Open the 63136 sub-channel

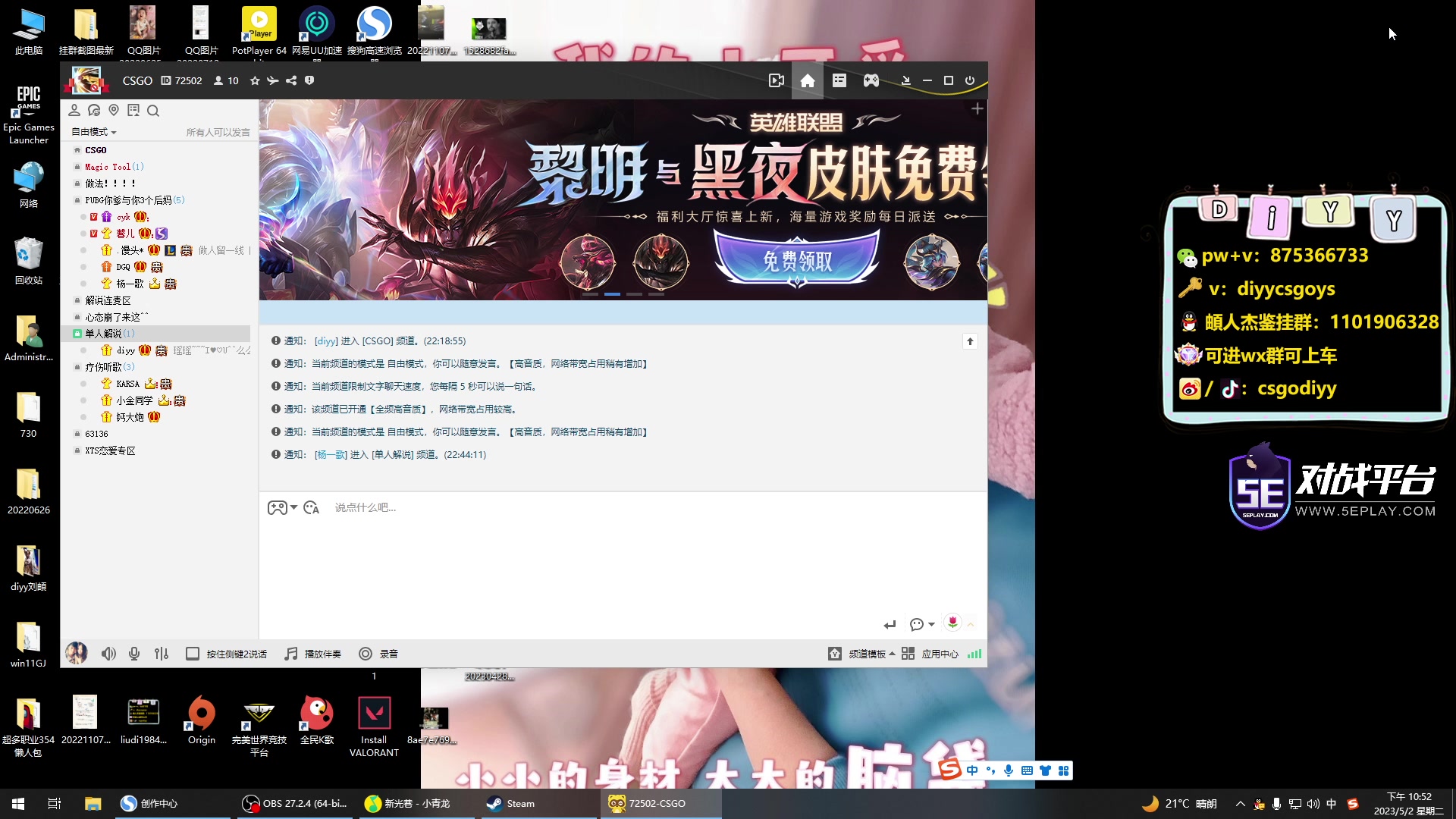tap(96, 434)
